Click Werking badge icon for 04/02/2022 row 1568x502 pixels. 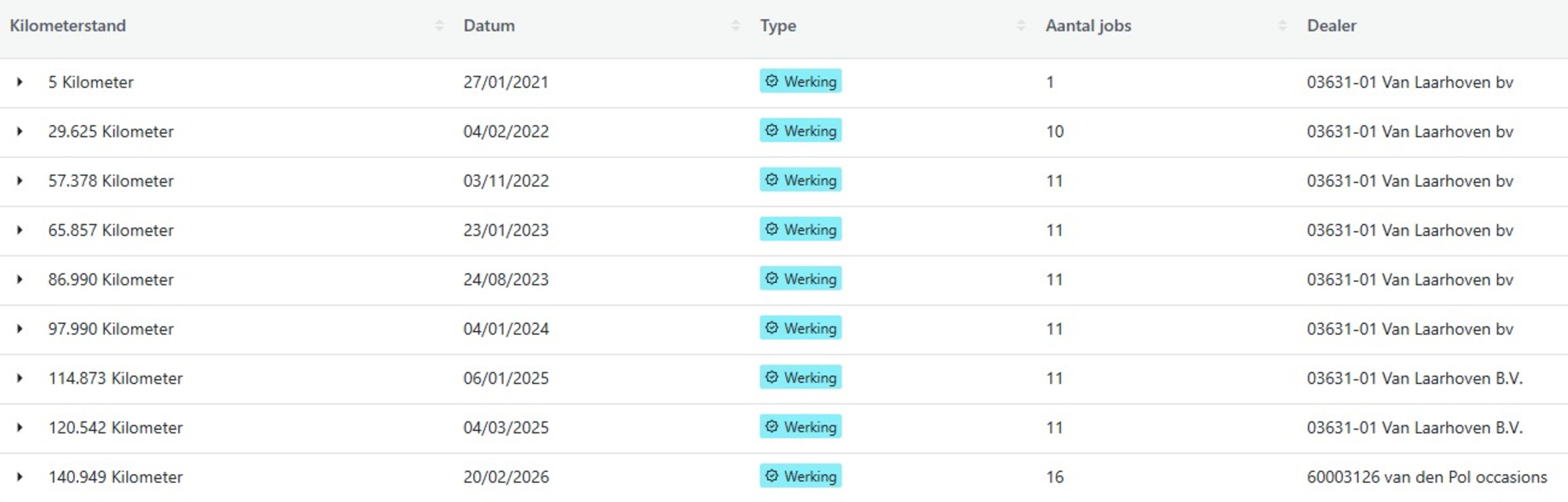point(772,130)
